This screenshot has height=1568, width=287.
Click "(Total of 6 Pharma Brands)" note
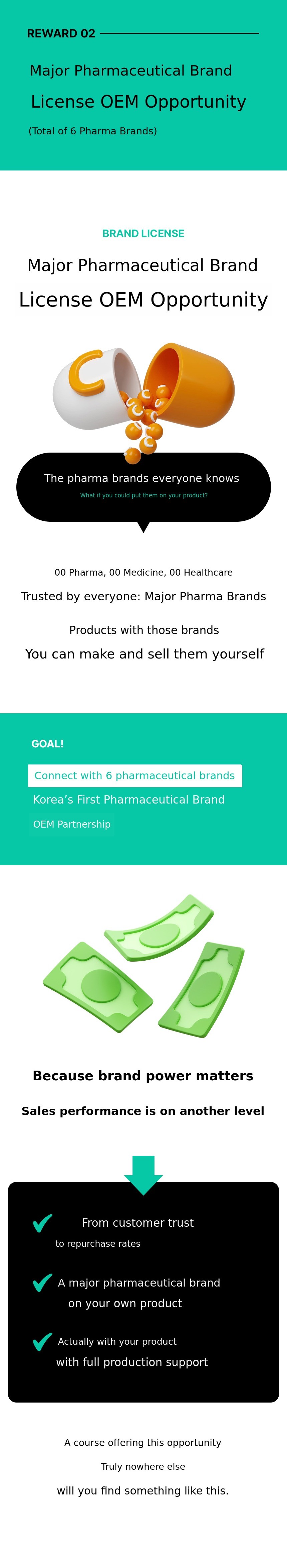pos(92,131)
